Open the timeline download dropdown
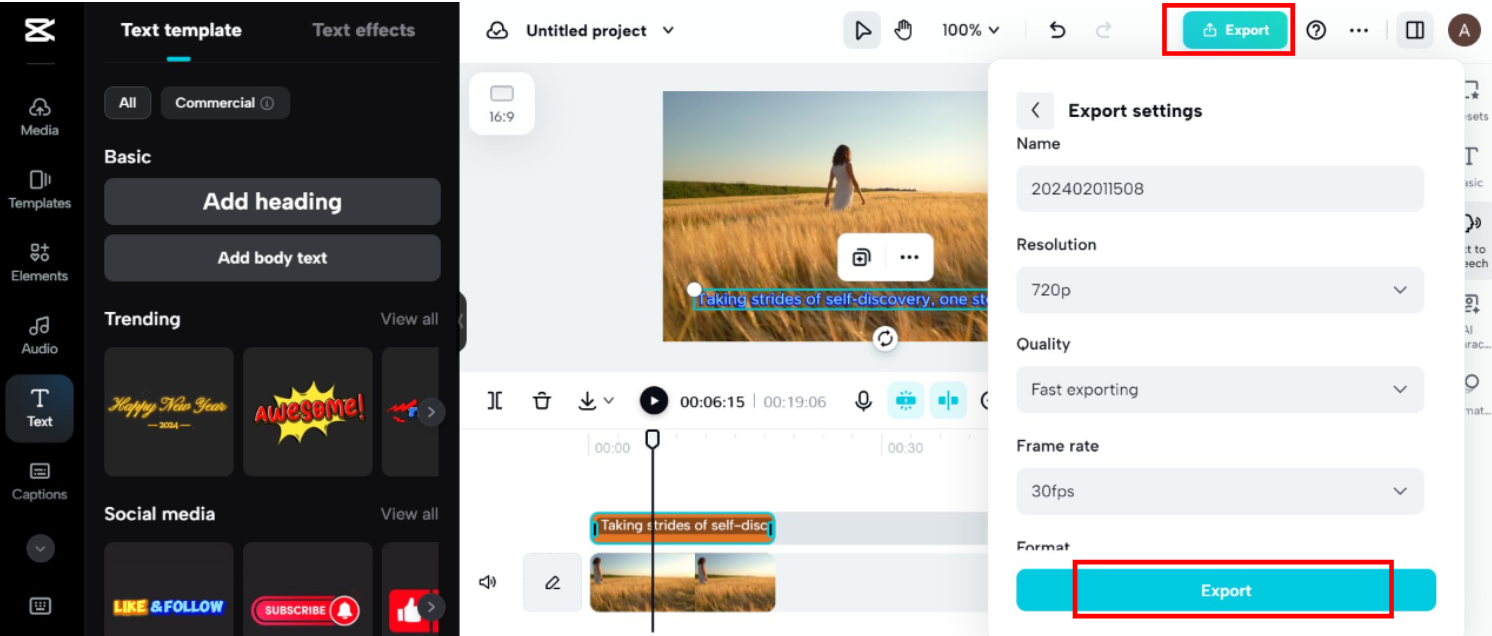This screenshot has height=636, width=1492. click(x=596, y=401)
